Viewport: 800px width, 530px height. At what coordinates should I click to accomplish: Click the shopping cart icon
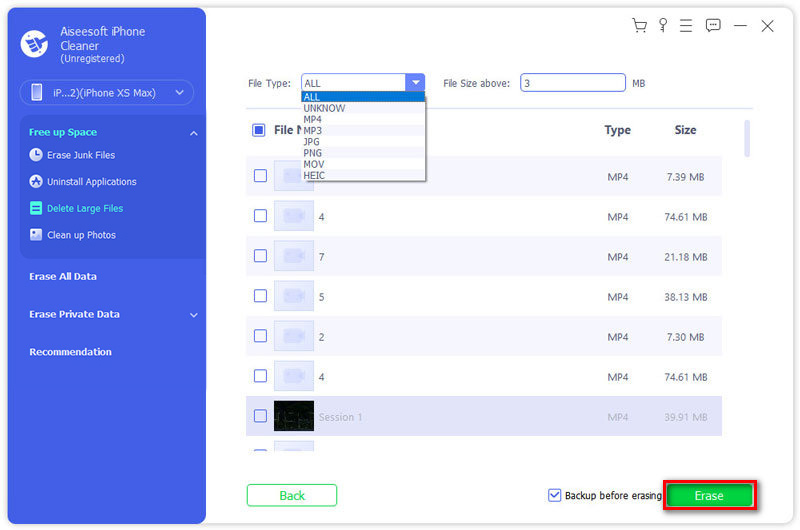(640, 26)
